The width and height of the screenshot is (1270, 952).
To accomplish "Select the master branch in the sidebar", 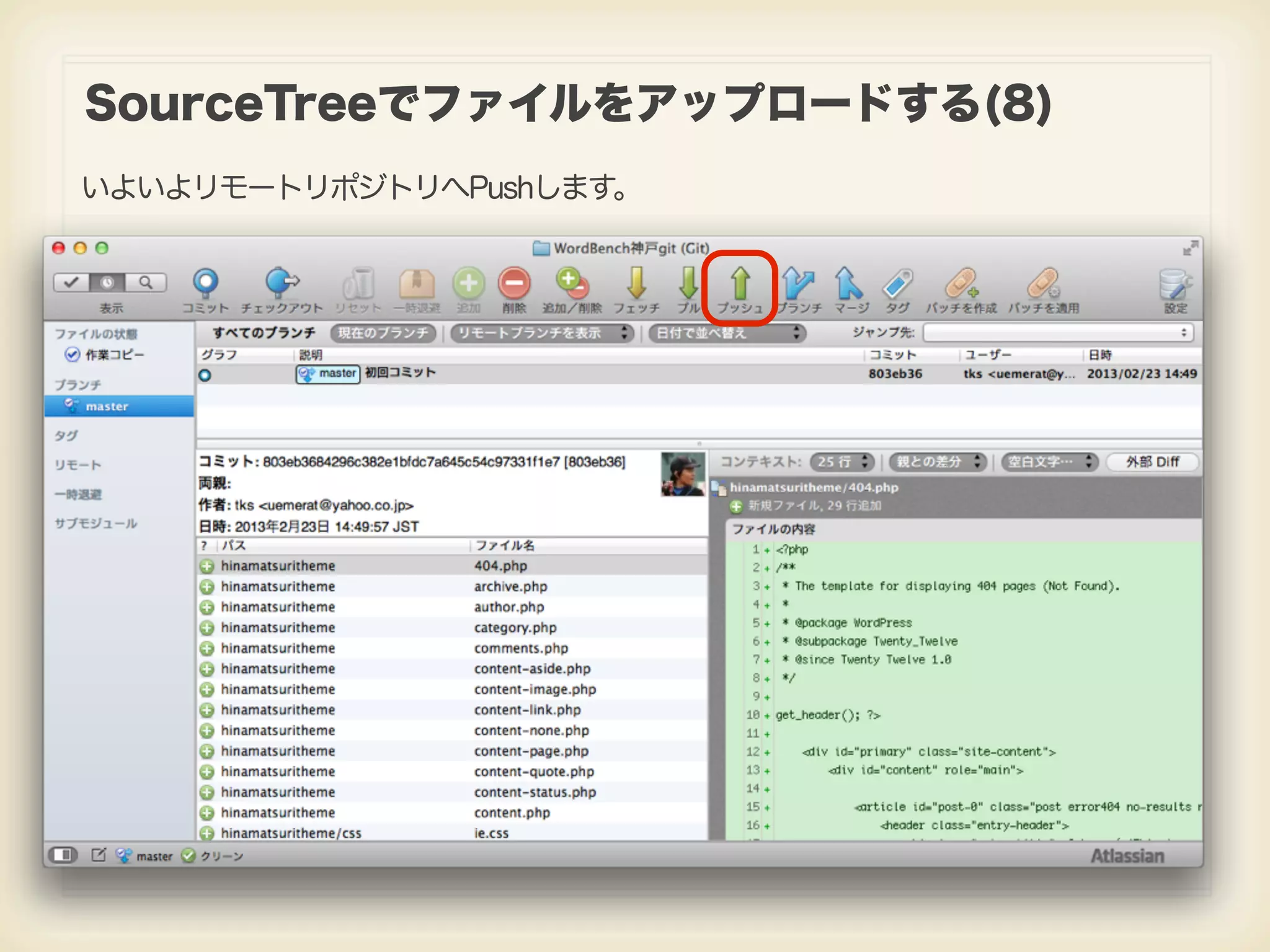I will coord(107,407).
